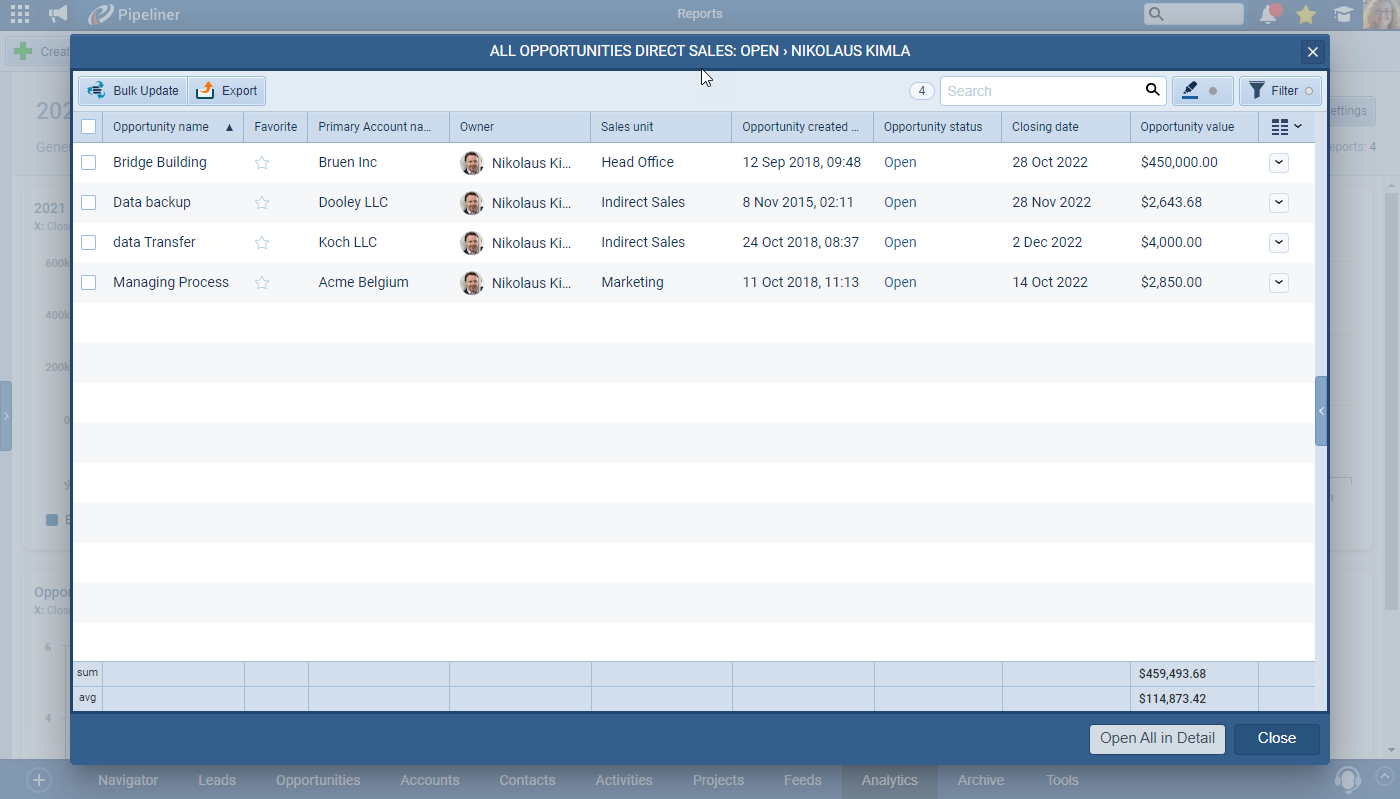Mark Data backup as favorite

coord(262,203)
